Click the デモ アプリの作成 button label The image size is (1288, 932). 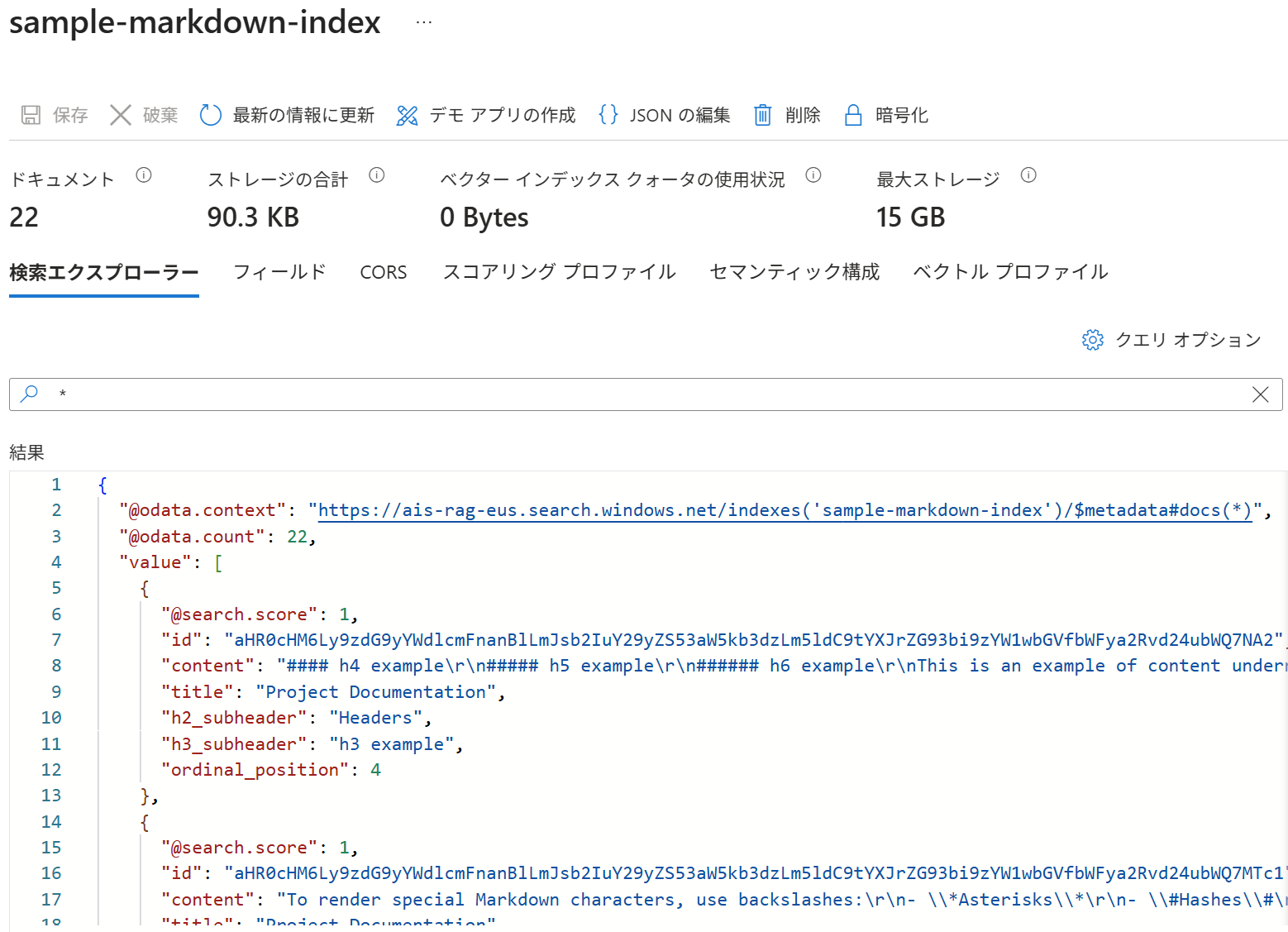tap(503, 116)
